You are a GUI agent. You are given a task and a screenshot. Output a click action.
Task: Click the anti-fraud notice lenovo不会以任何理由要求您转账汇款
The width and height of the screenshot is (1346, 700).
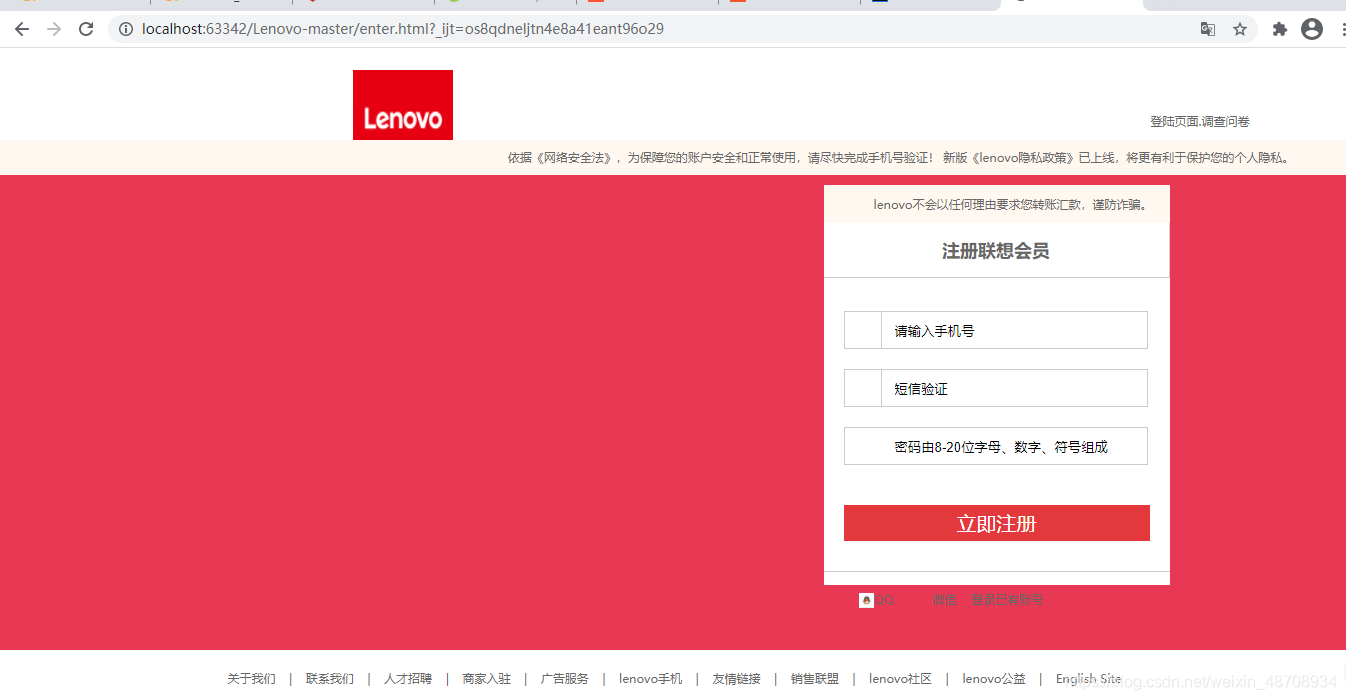click(1010, 205)
